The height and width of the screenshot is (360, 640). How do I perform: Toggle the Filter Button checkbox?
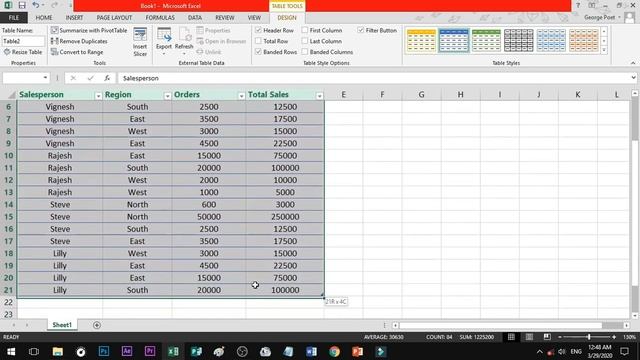361,30
